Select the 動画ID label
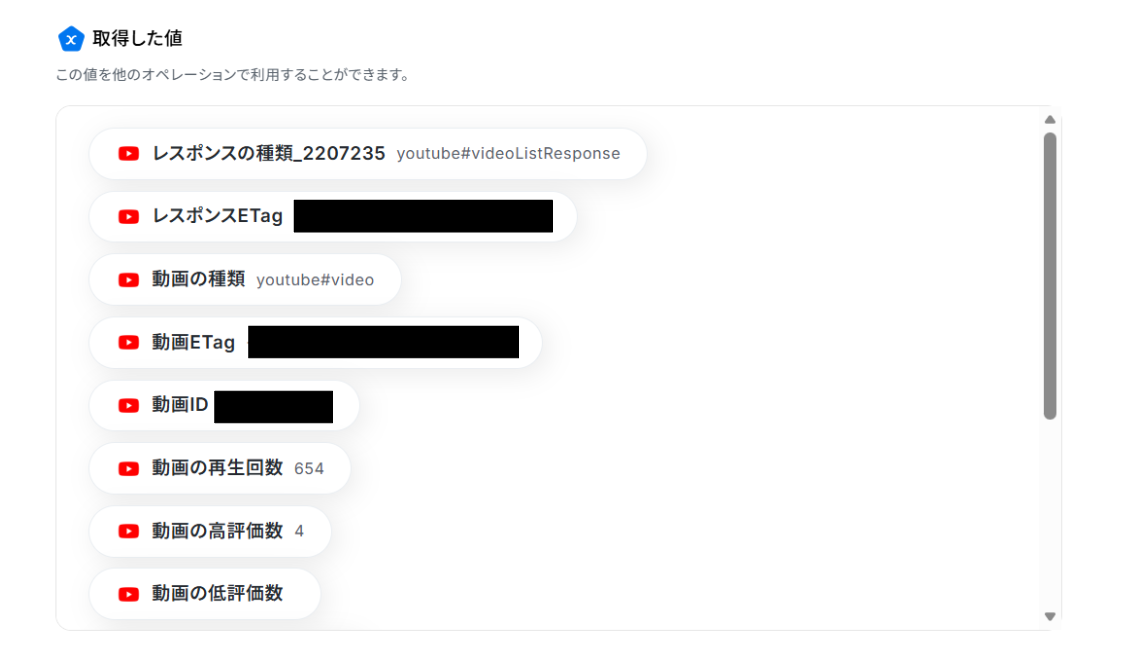The height and width of the screenshot is (656, 1133). pyautogui.click(x=180, y=405)
